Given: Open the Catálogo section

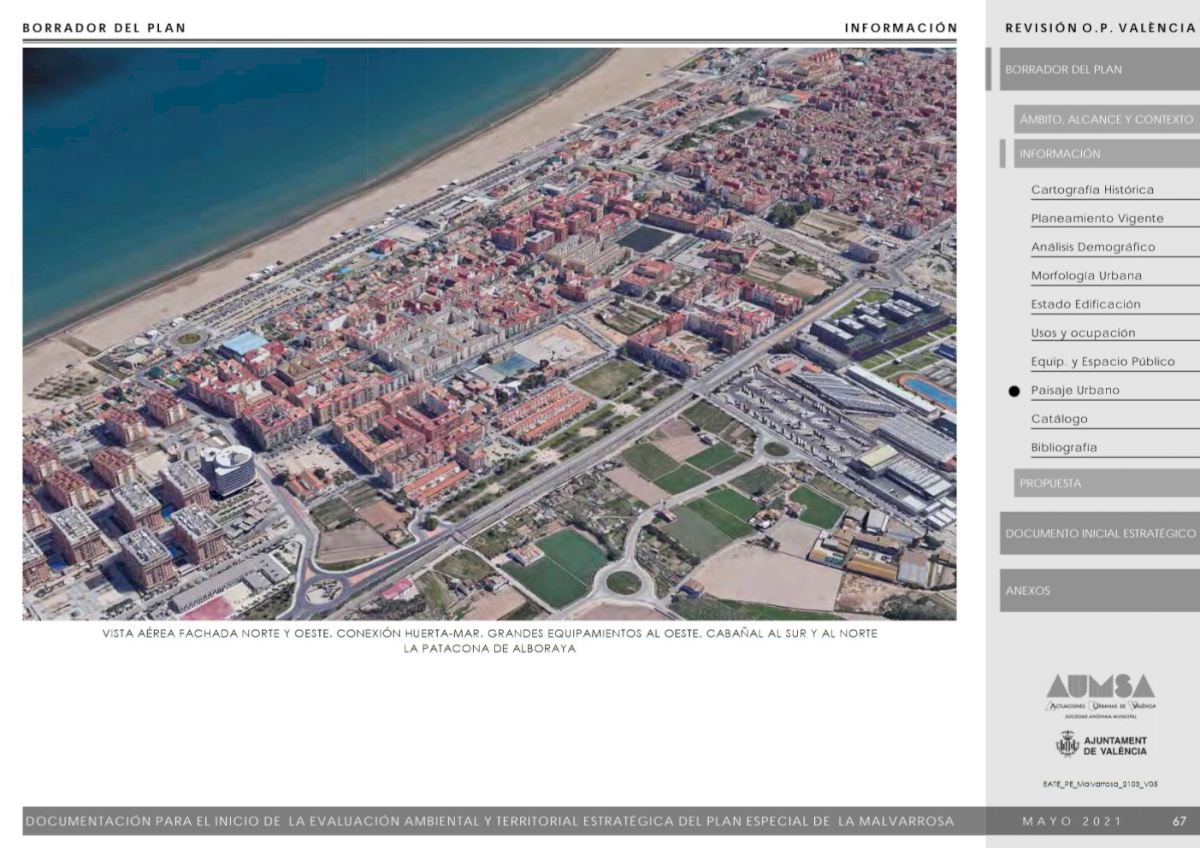Looking at the screenshot, I should tap(1059, 419).
